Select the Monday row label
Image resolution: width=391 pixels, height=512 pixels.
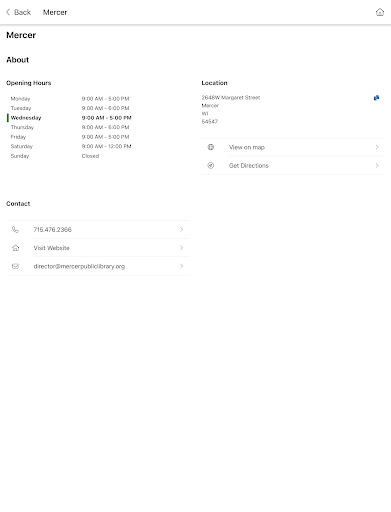pyautogui.click(x=20, y=99)
